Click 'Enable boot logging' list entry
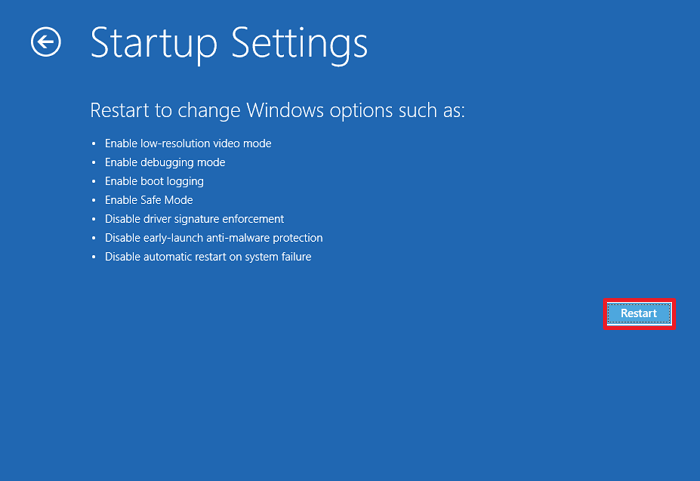The width and height of the screenshot is (700, 481). click(x=154, y=181)
